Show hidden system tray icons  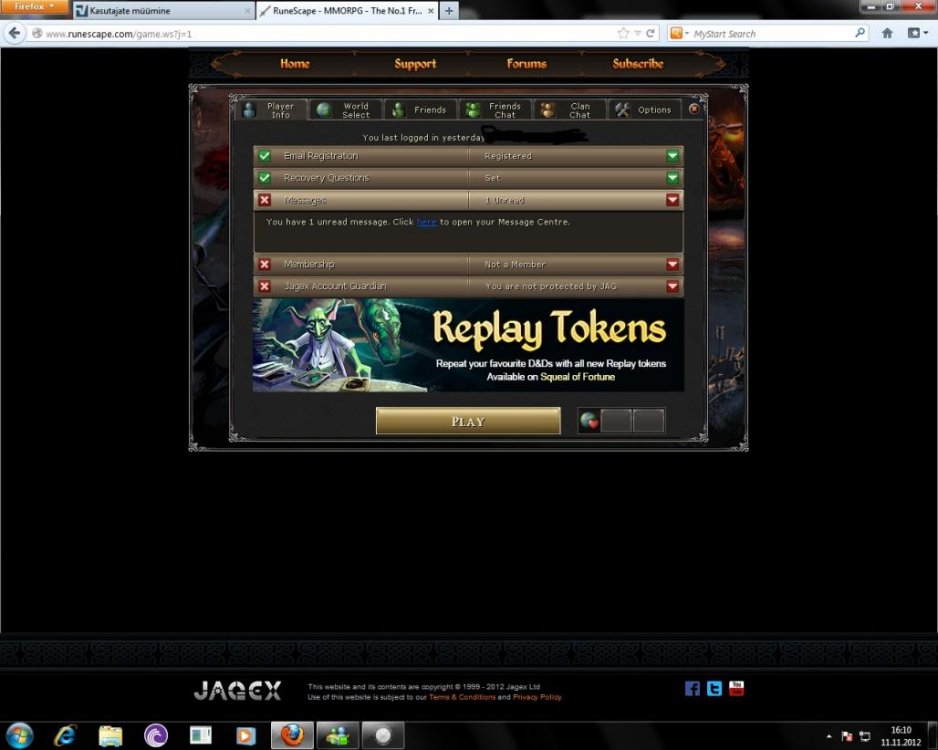[x=829, y=736]
